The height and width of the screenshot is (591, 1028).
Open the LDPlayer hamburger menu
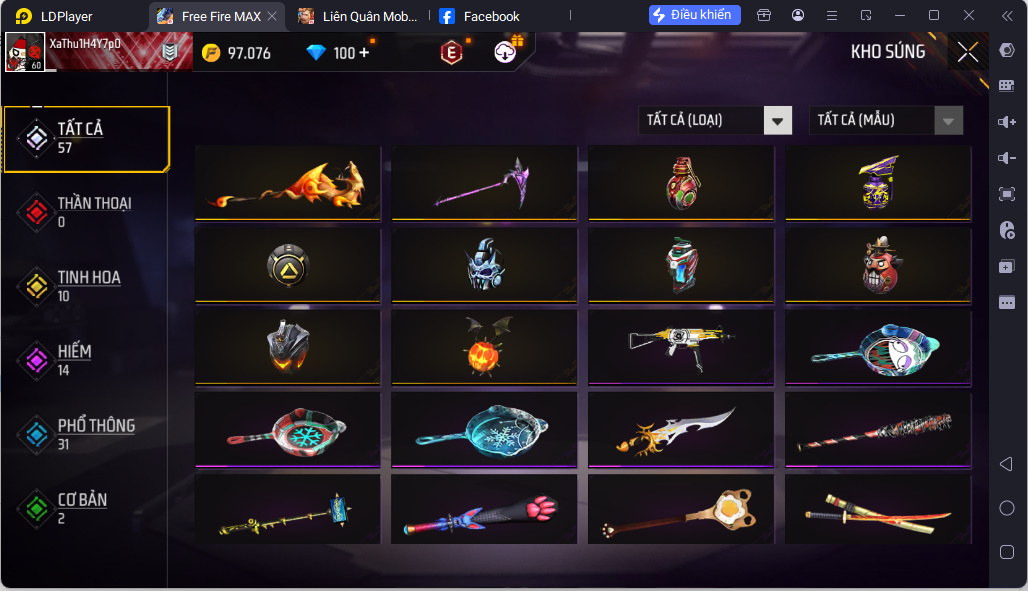coord(832,15)
